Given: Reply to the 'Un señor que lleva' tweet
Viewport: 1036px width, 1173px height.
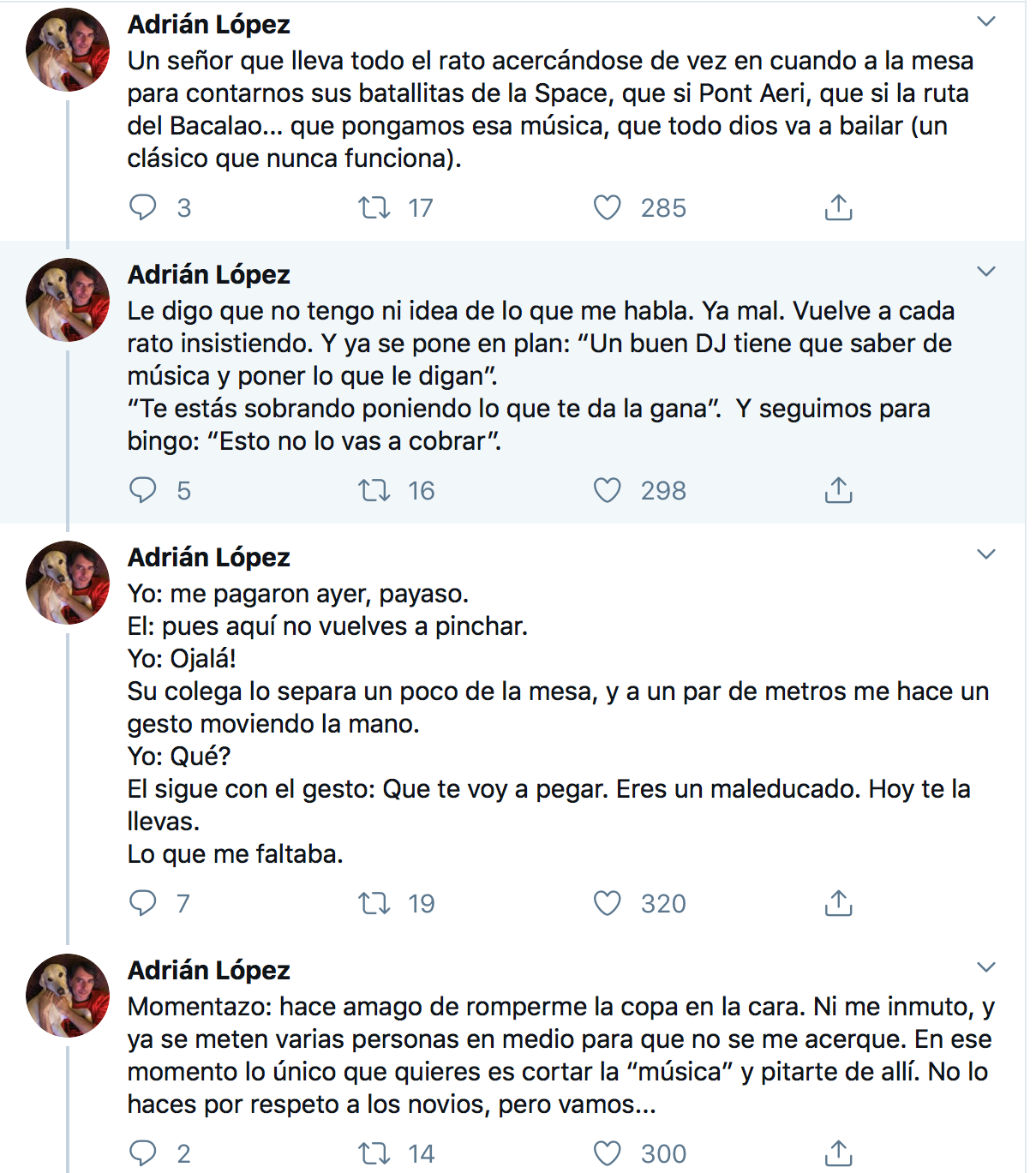Looking at the screenshot, I should point(143,207).
